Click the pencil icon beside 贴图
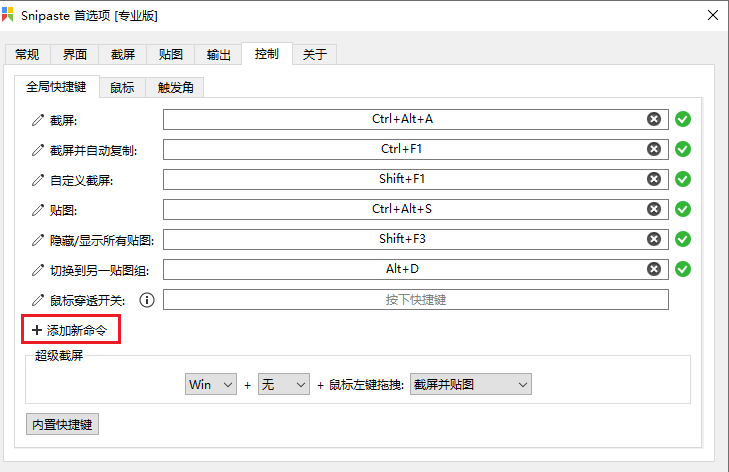The width and height of the screenshot is (729, 472). coord(38,210)
